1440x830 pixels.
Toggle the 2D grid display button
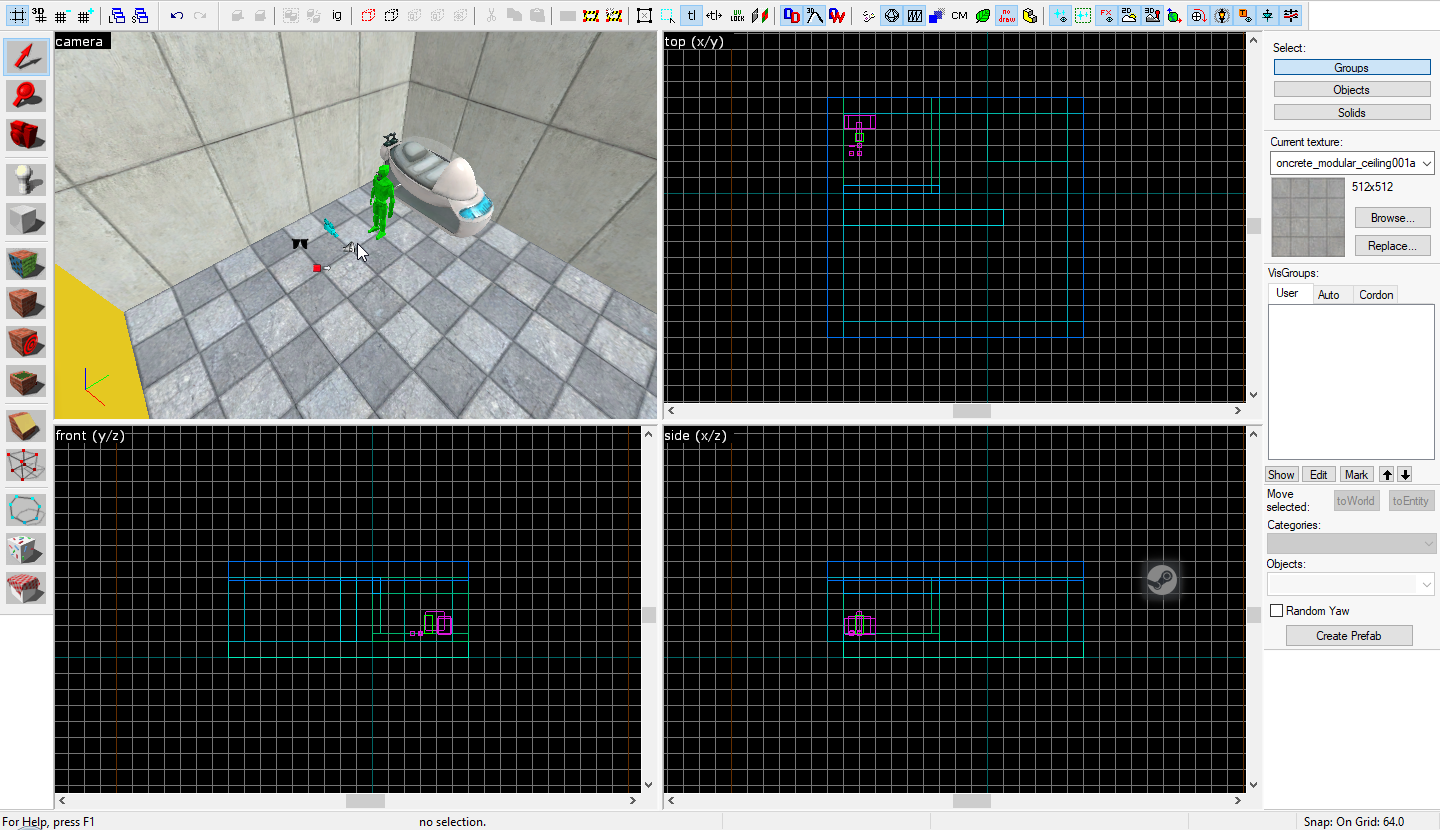[x=18, y=16]
